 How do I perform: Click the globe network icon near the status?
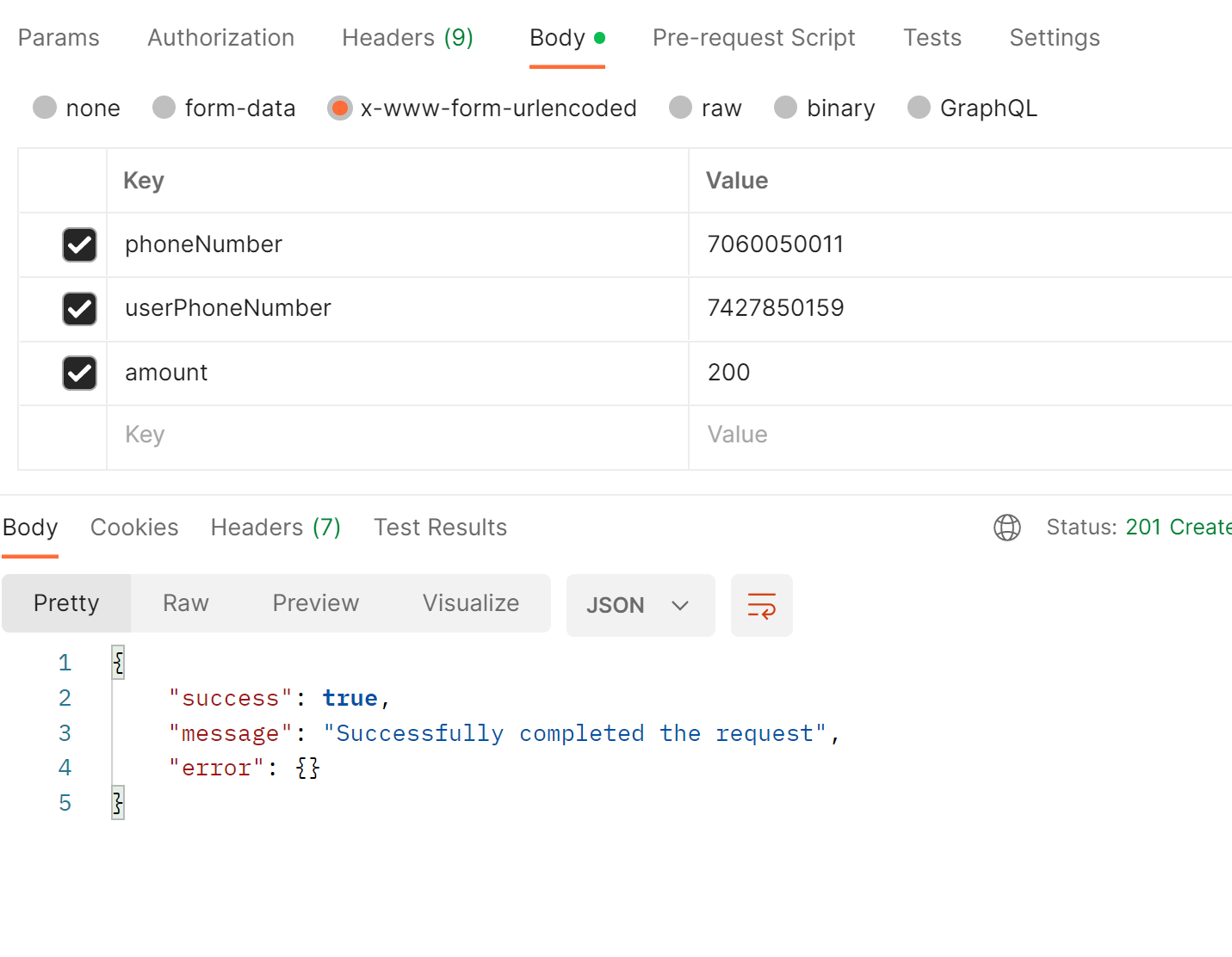[x=1006, y=528]
